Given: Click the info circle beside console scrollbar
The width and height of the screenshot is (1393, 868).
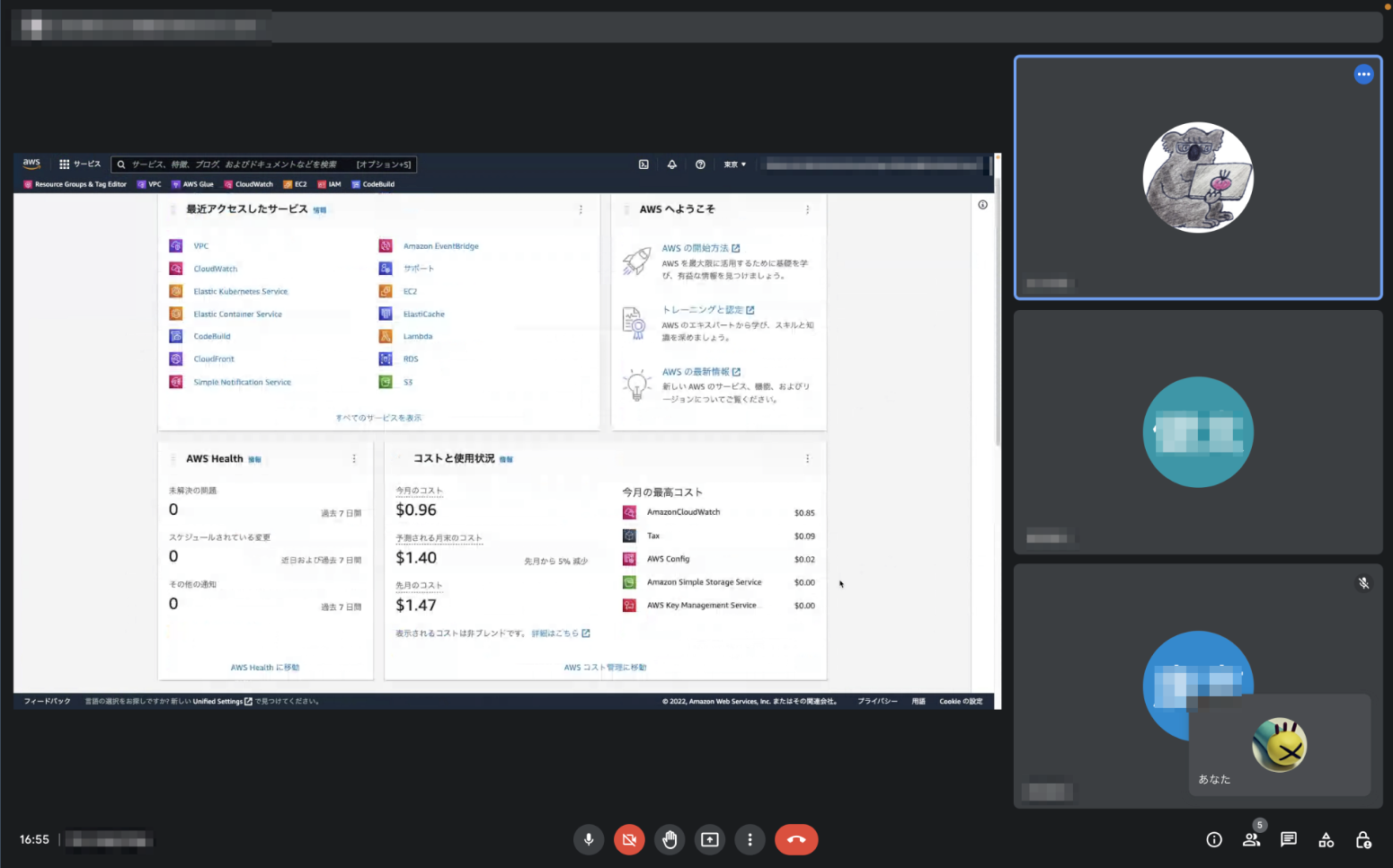Looking at the screenshot, I should (982, 205).
